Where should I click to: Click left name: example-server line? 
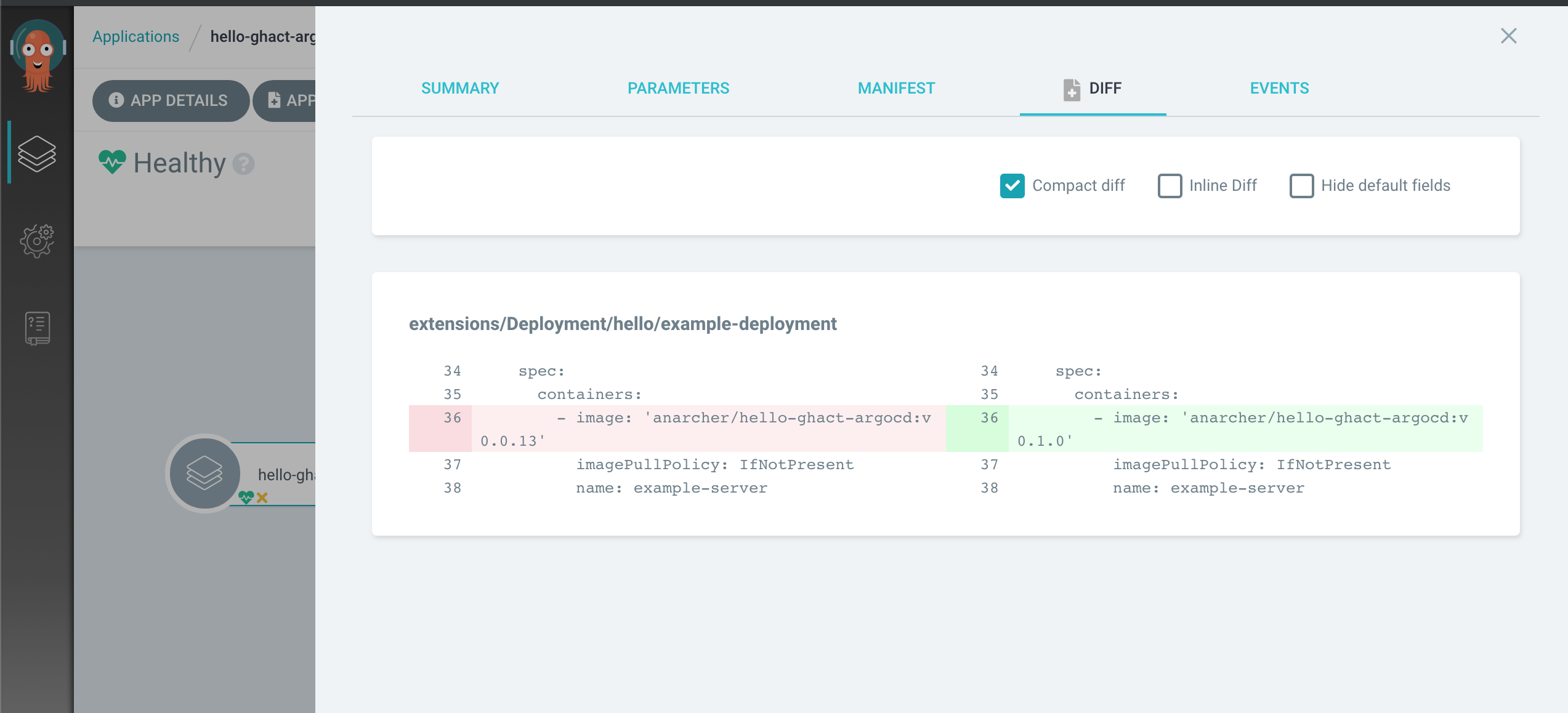click(x=671, y=488)
